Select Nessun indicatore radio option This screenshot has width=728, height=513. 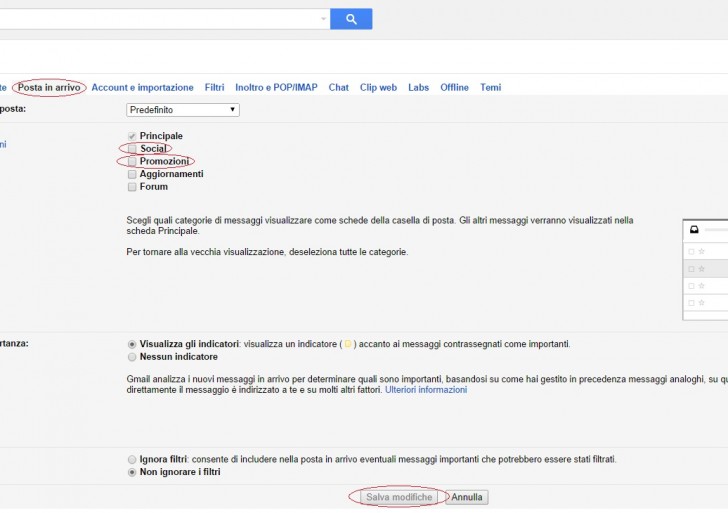click(132, 357)
